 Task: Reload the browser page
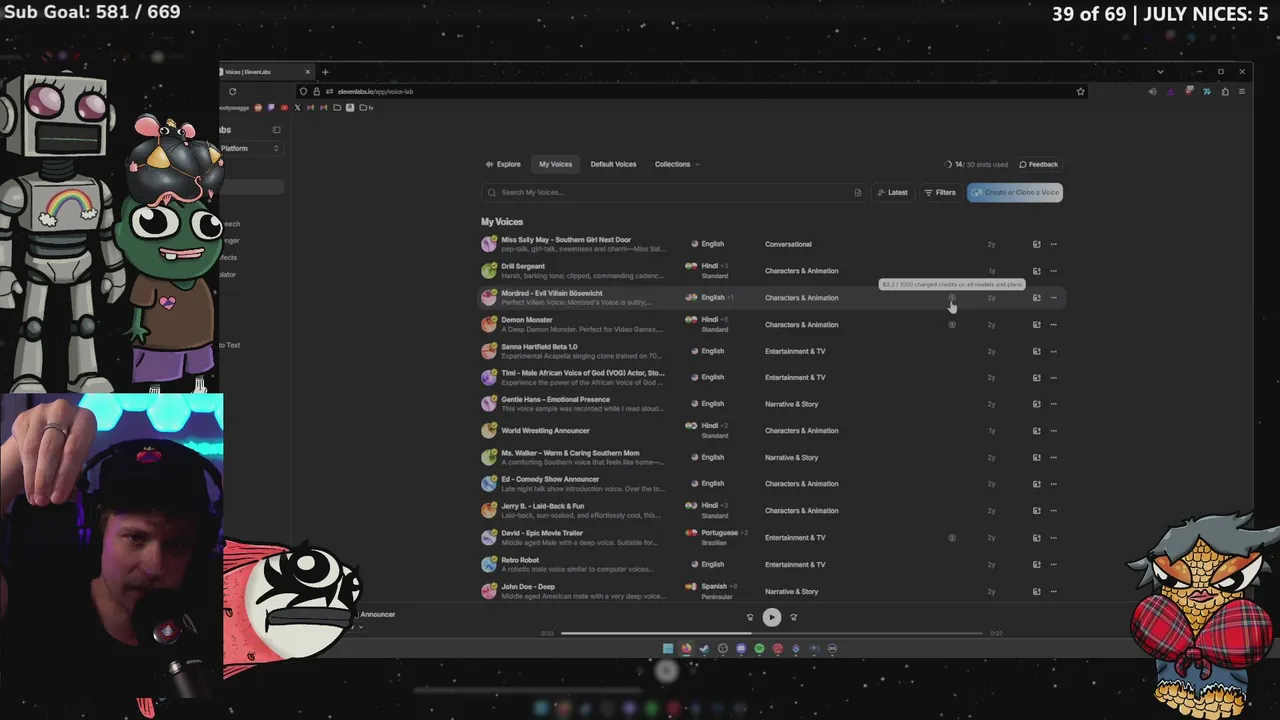pos(232,91)
